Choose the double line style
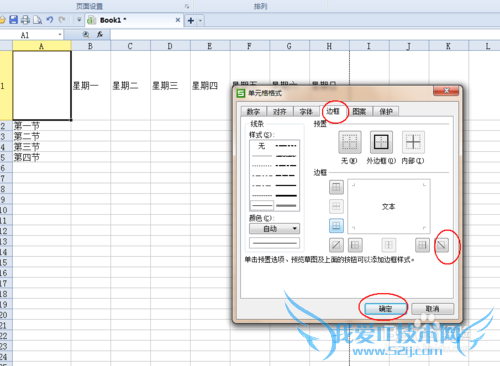500x366 pixels. click(286, 205)
